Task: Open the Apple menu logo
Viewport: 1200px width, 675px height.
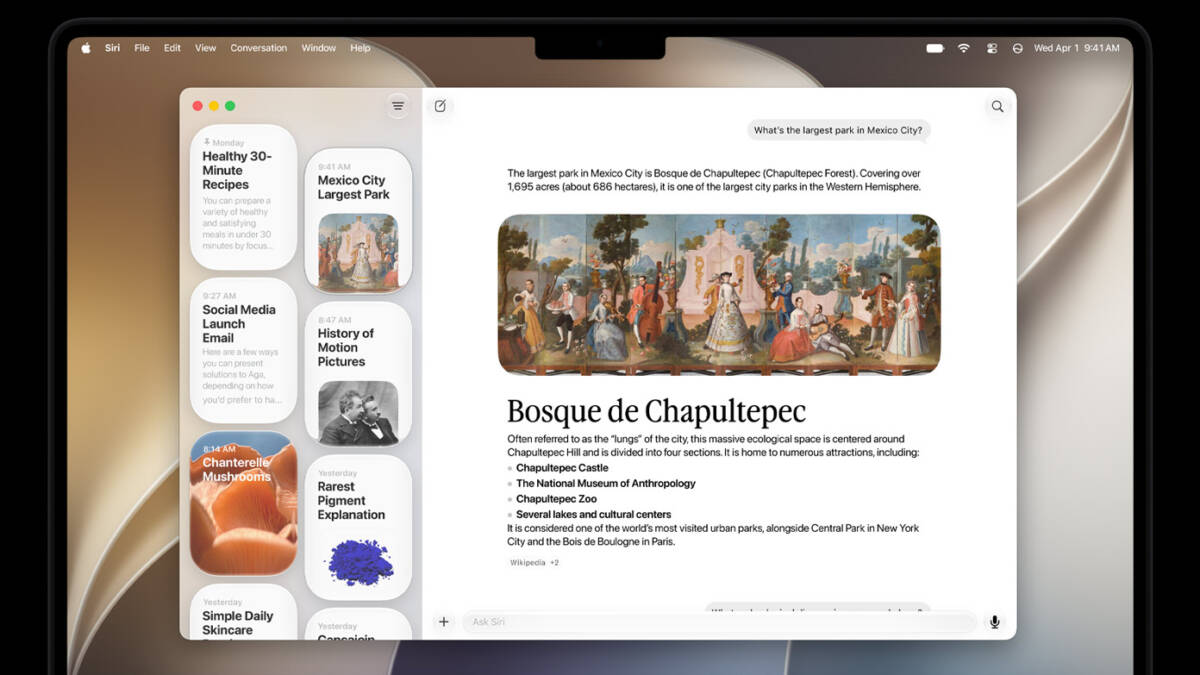Action: coord(85,48)
